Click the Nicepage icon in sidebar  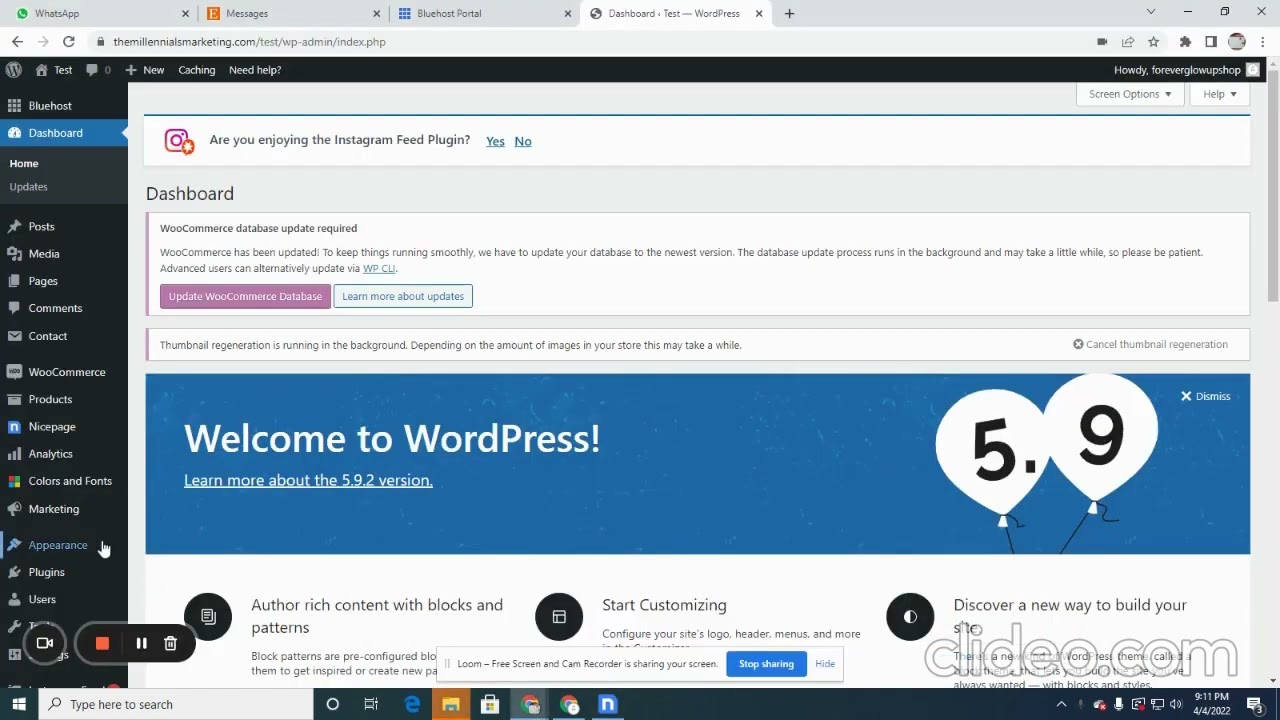coord(14,427)
